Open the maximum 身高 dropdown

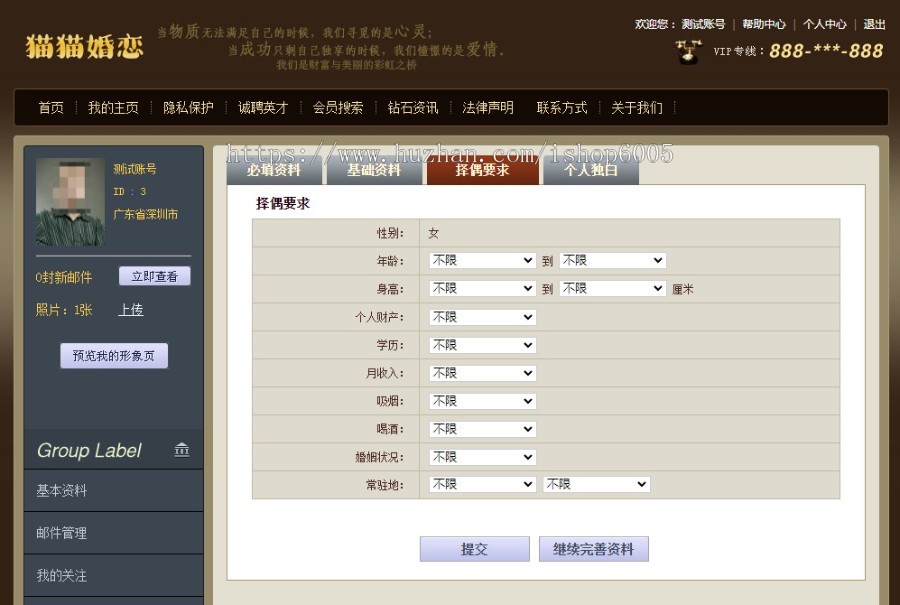612,288
